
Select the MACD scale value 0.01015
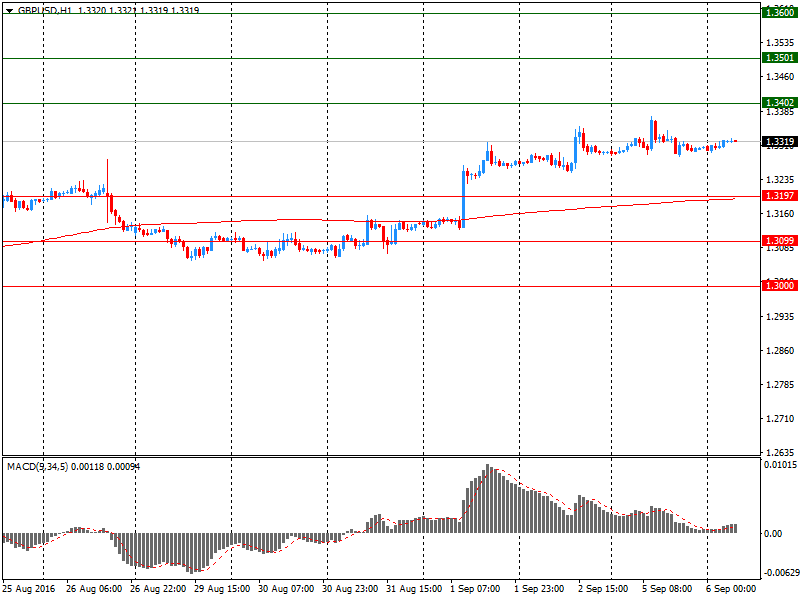coord(780,464)
